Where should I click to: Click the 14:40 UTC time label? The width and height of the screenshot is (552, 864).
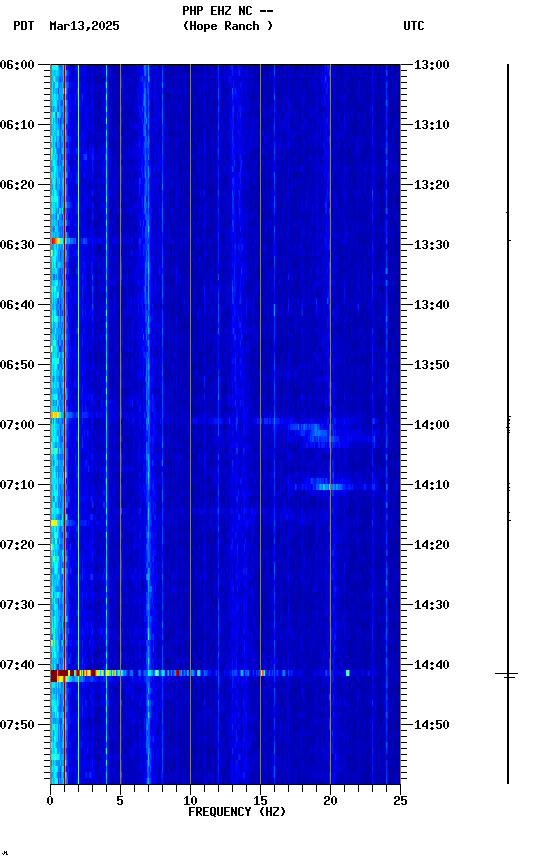[432, 665]
